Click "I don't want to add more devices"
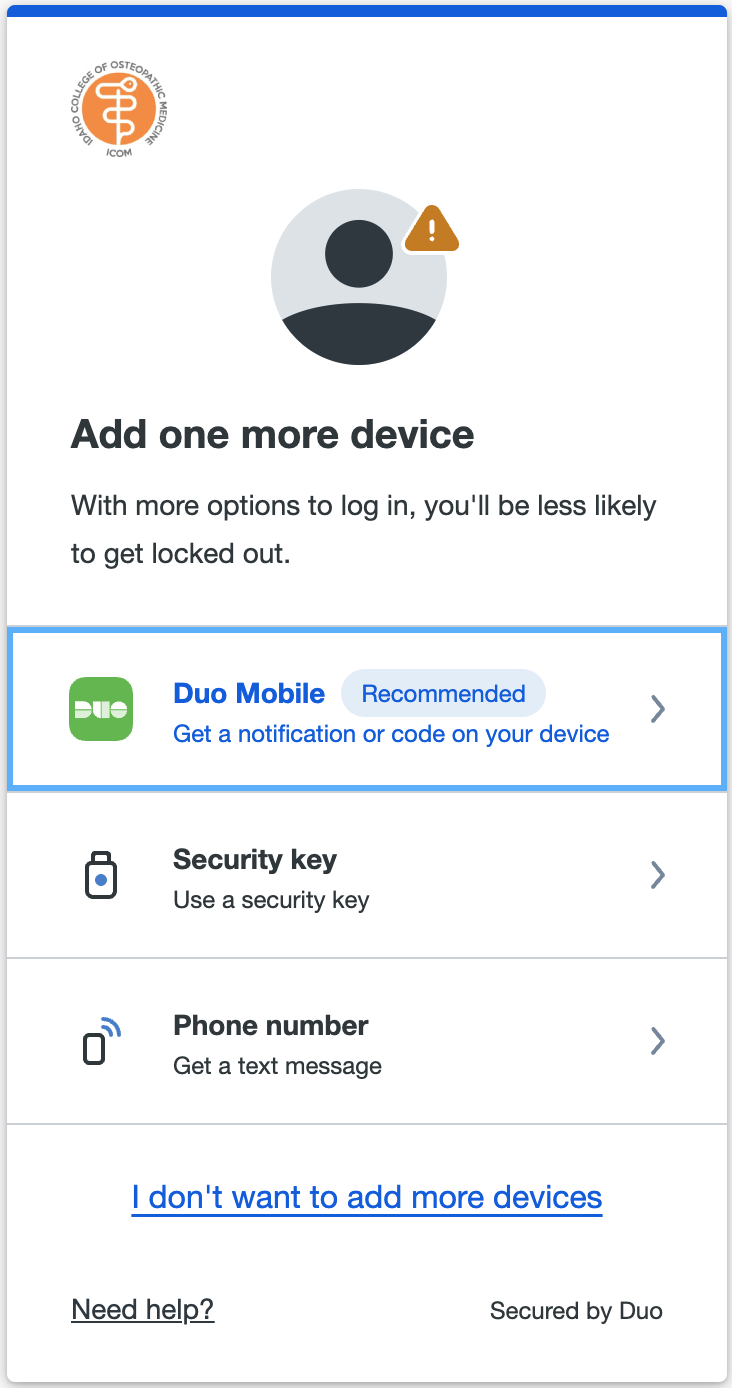Image resolution: width=732 pixels, height=1388 pixels. click(367, 1197)
